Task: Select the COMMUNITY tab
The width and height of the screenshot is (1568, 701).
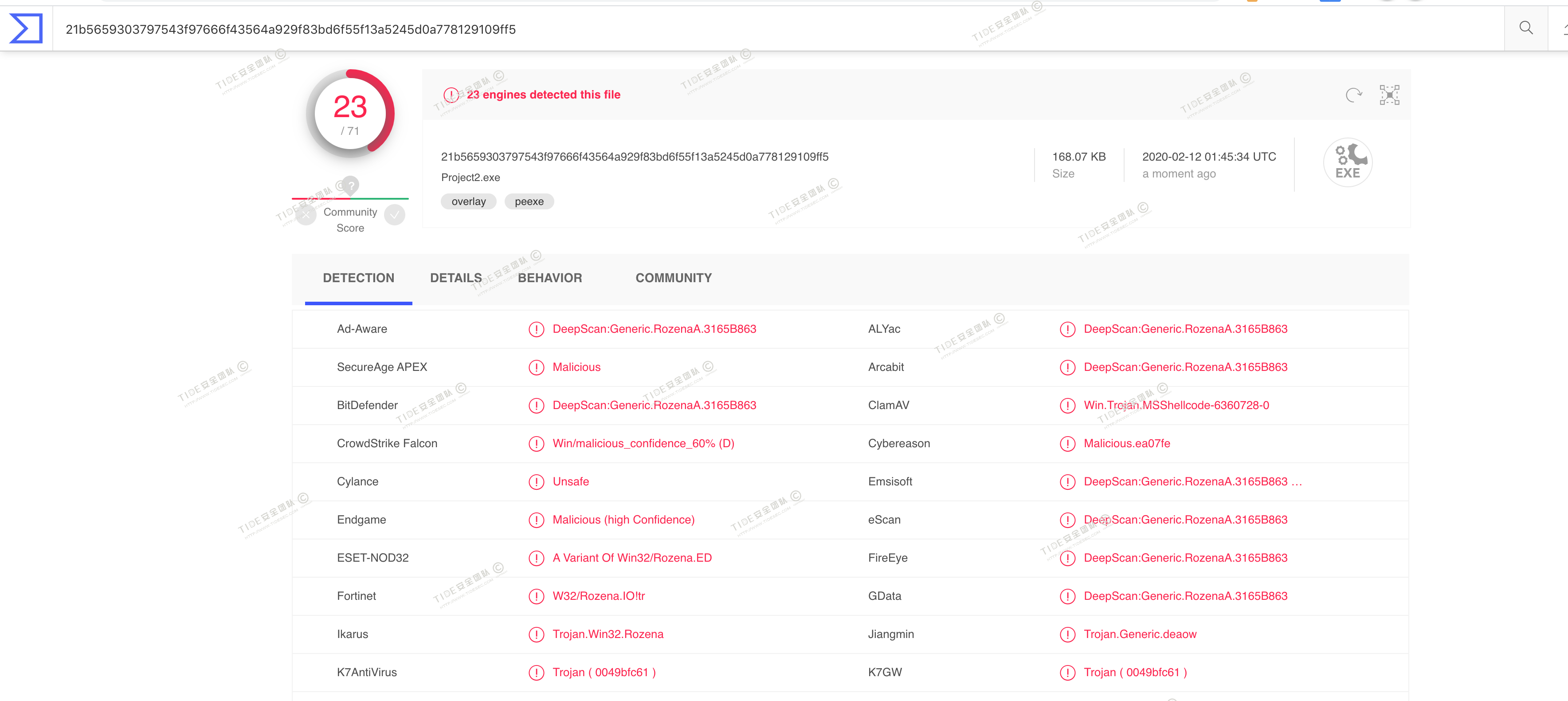Action: 673,278
